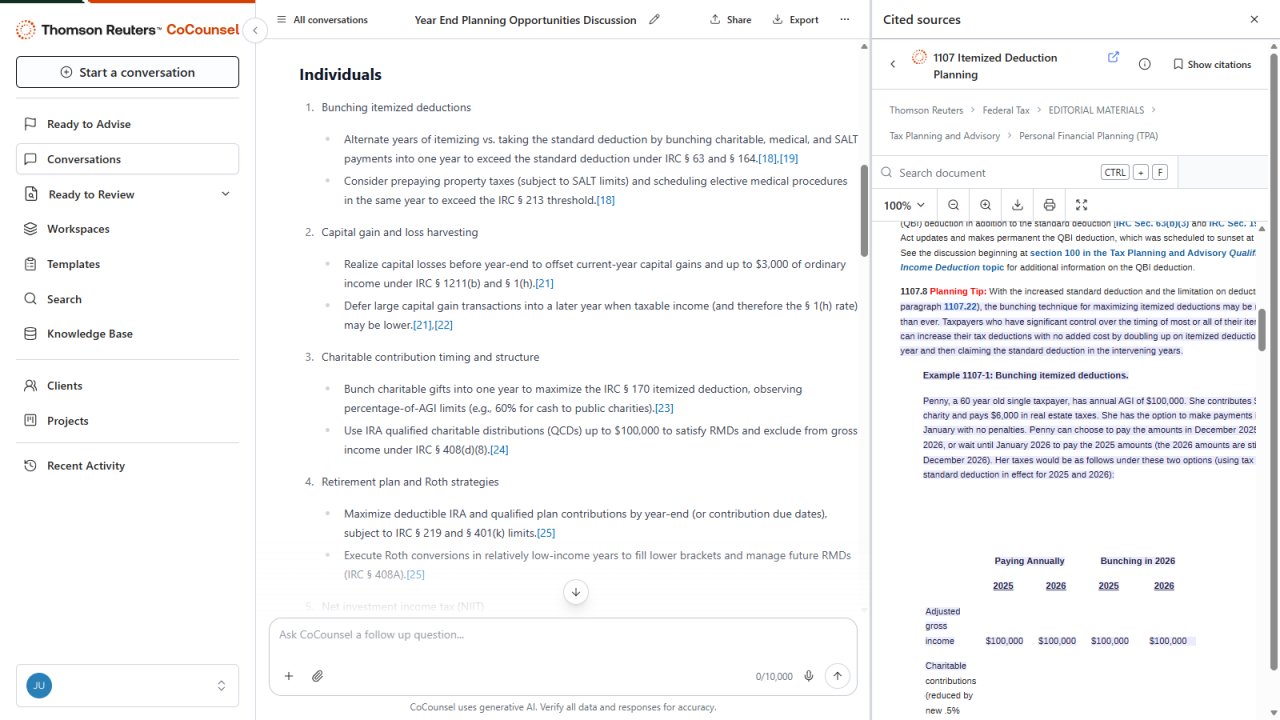The width and height of the screenshot is (1280, 720).
Task: Click the microphone voice input icon
Action: click(x=808, y=676)
